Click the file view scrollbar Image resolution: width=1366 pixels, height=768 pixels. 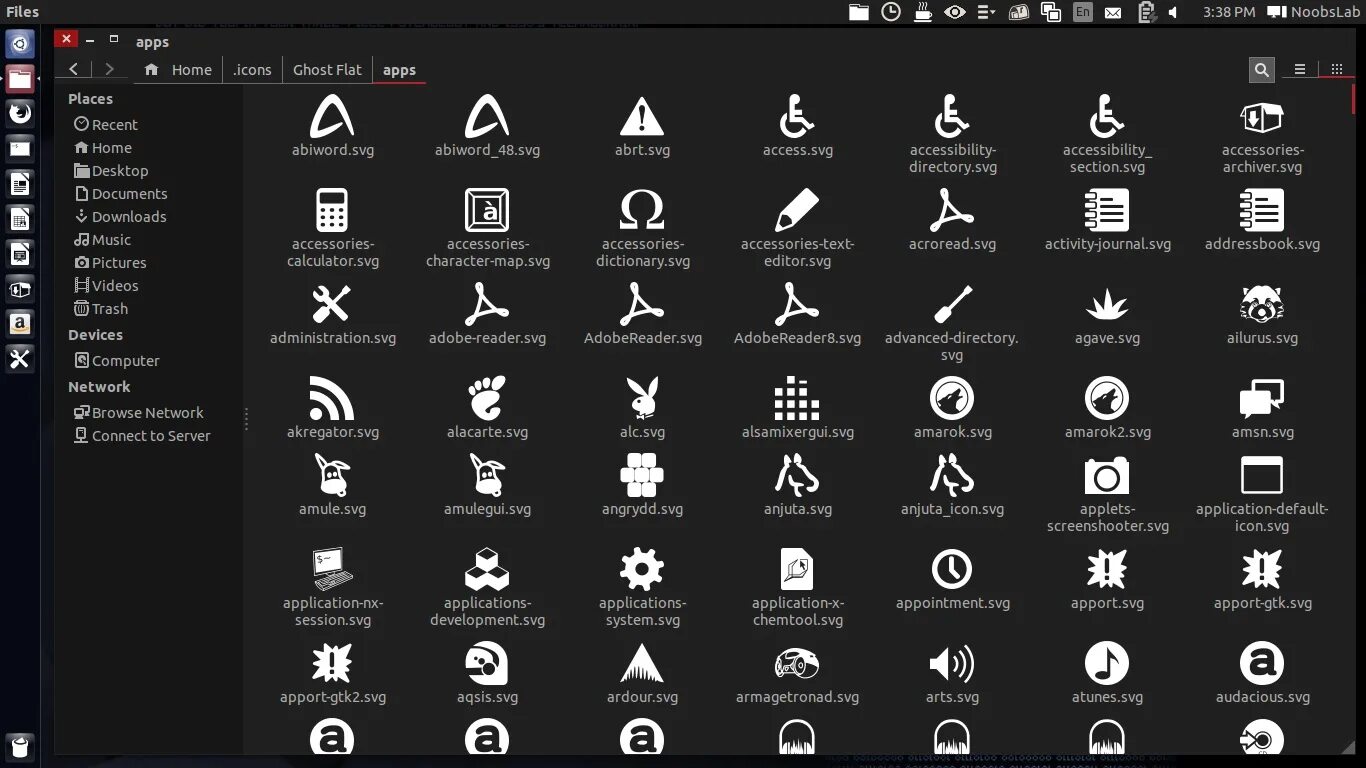click(x=1353, y=100)
